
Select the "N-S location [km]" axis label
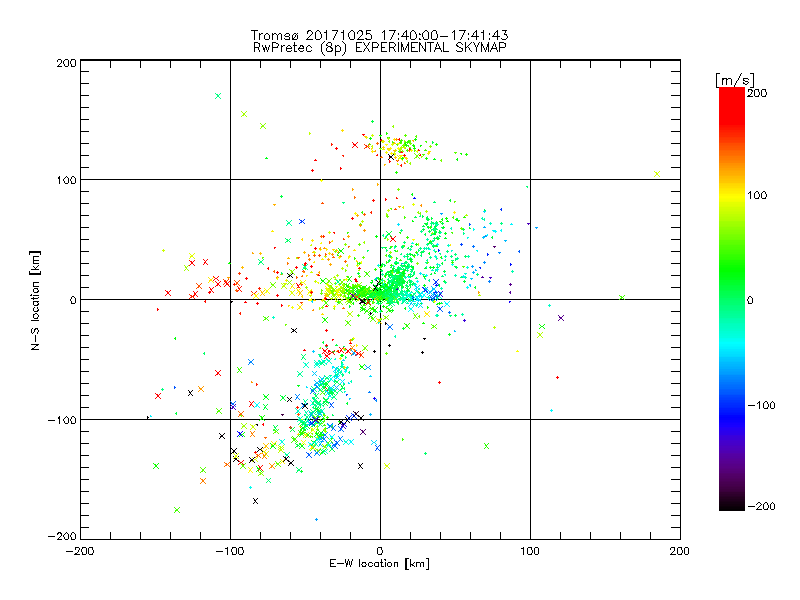(35, 300)
